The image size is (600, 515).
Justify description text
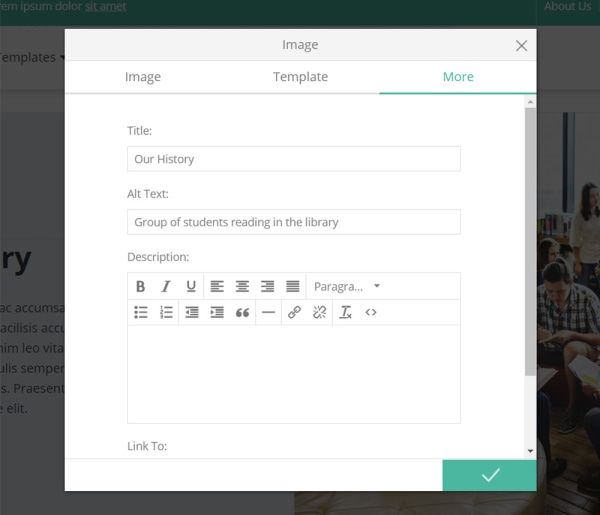point(293,286)
